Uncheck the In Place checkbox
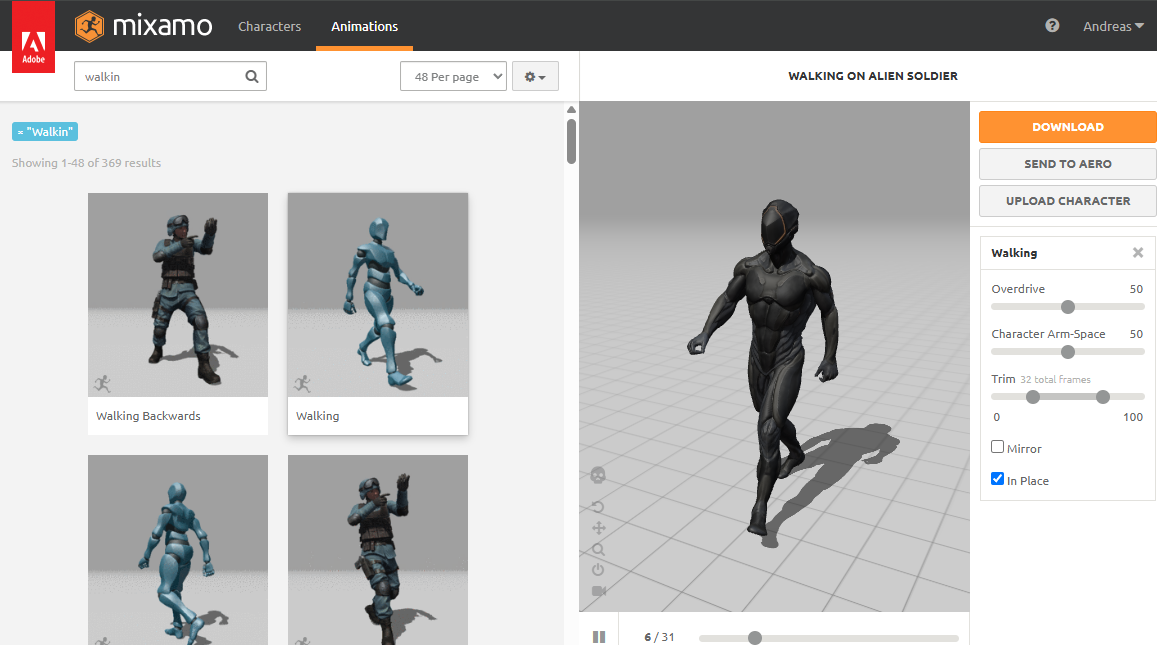 pos(998,478)
